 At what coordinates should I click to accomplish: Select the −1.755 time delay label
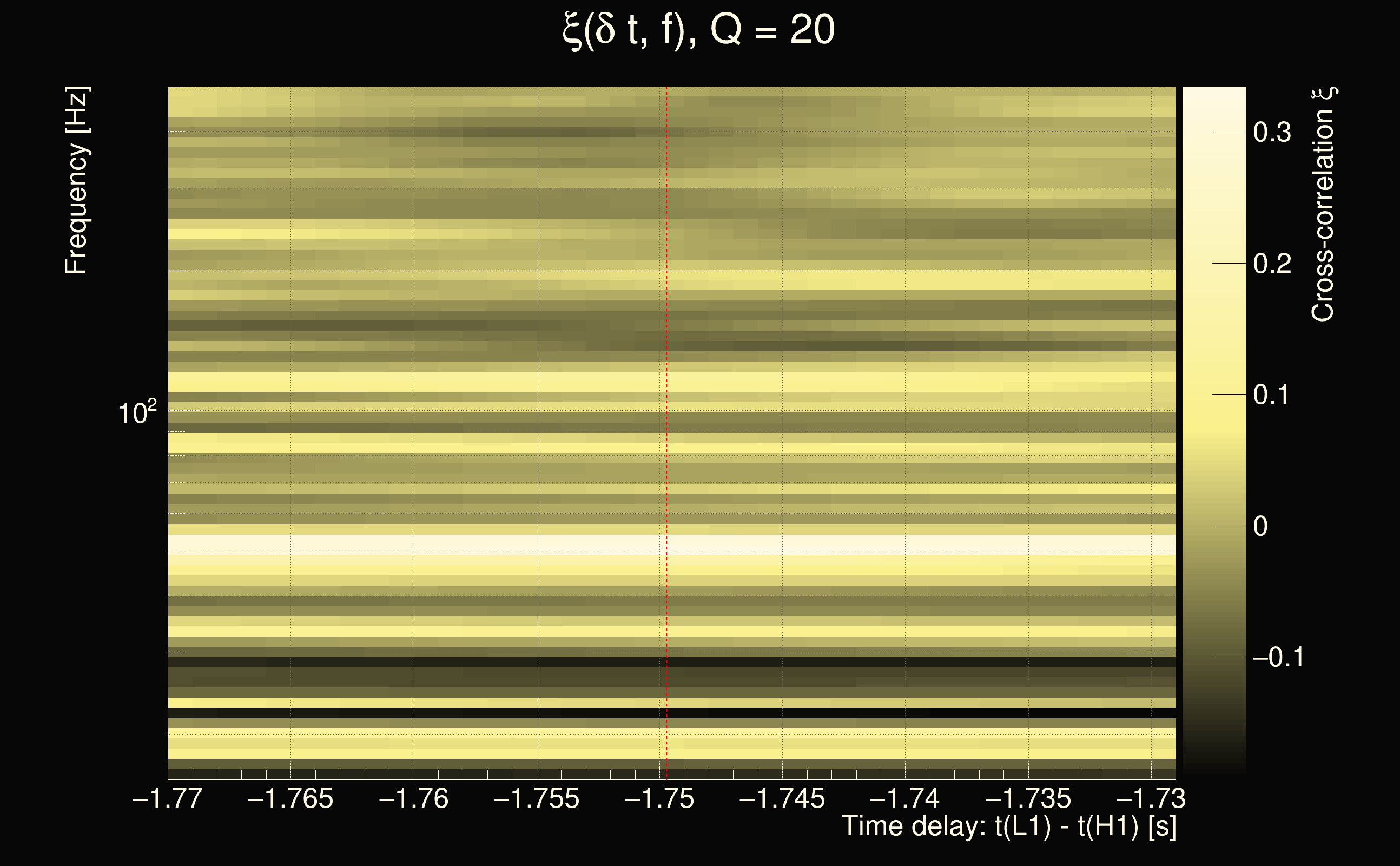tap(536, 798)
